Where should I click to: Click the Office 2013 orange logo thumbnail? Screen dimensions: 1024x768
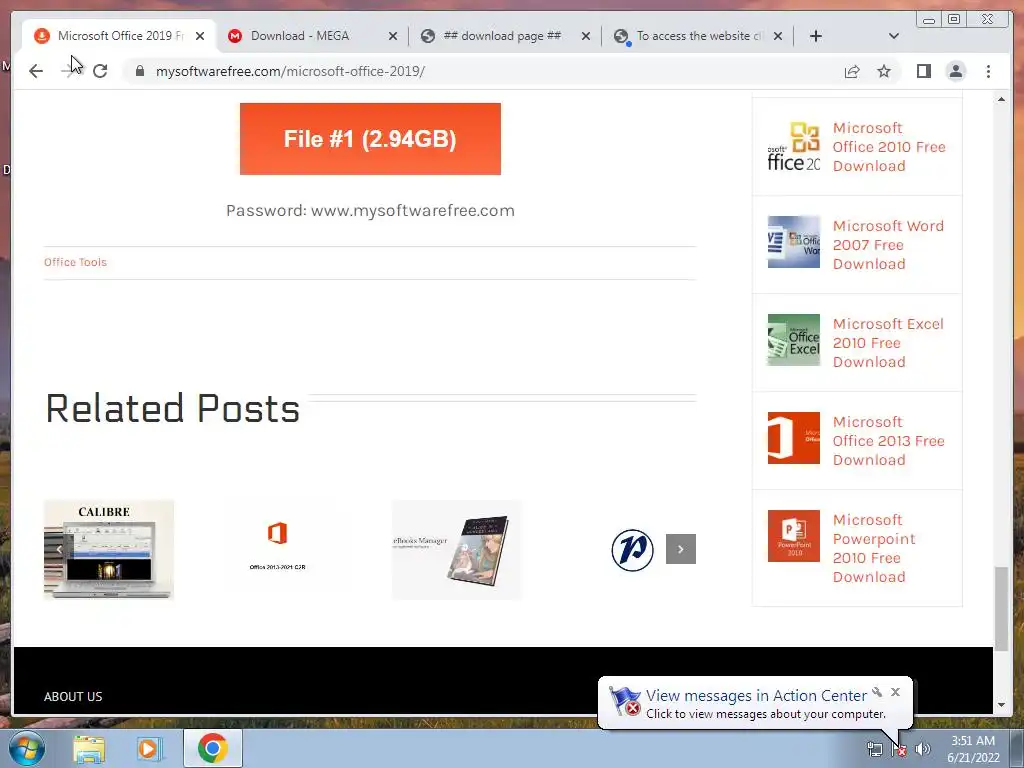click(x=793, y=438)
